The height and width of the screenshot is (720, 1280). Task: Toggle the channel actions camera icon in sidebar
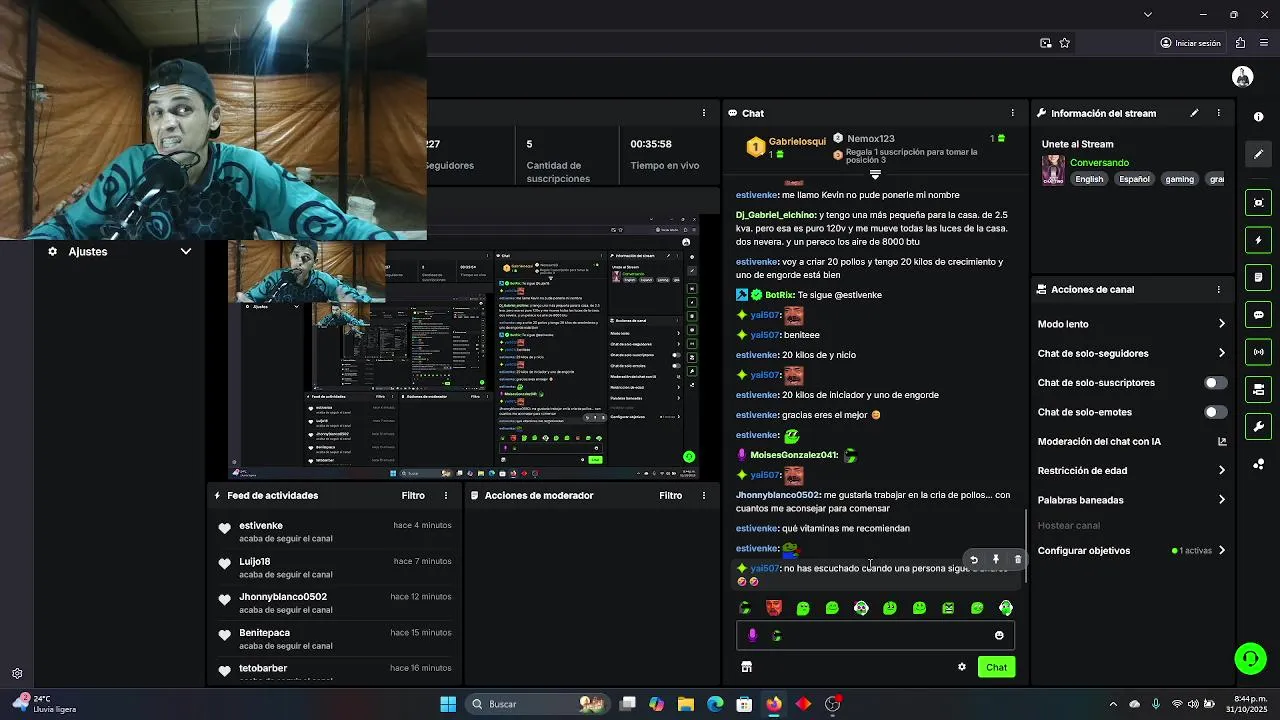1258,389
